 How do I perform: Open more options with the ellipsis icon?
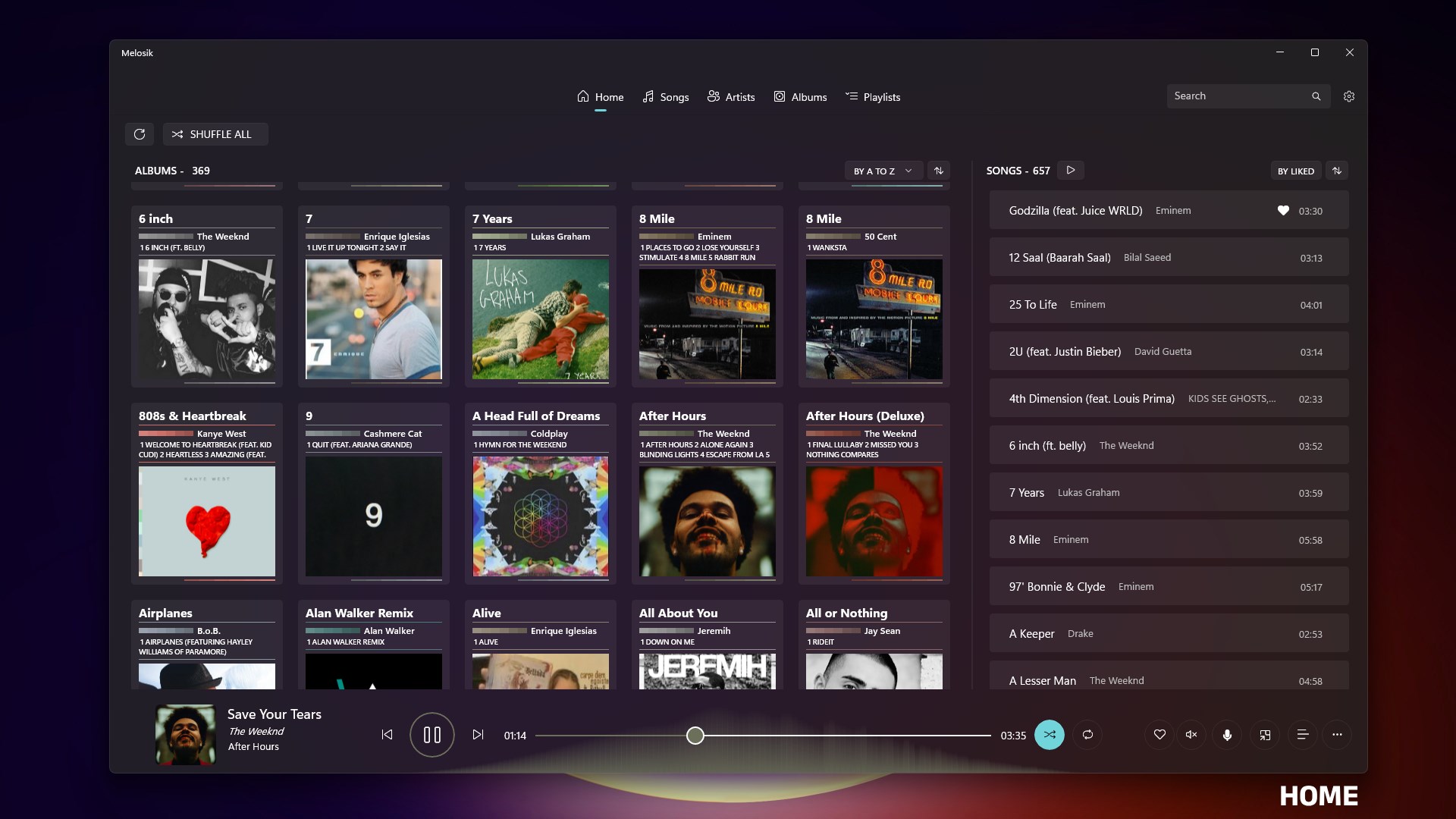1337,735
